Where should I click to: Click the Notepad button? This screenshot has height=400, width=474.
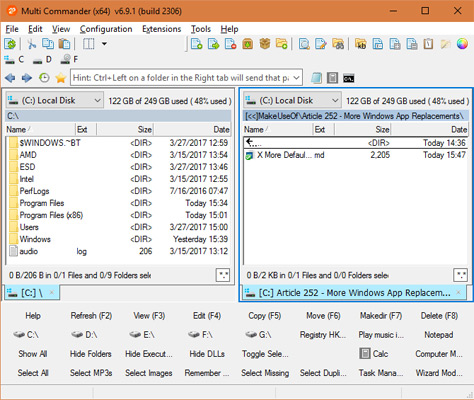click(439, 335)
